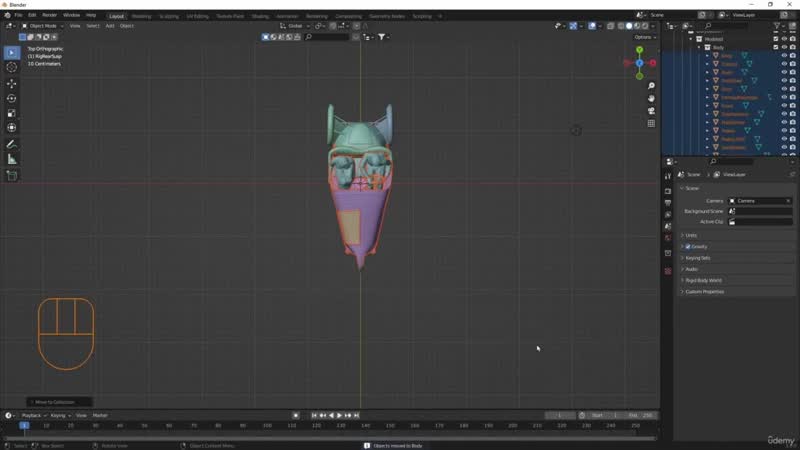This screenshot has width=800, height=450.
Task: Toggle X-ray mode in viewport header
Action: [x=610, y=26]
